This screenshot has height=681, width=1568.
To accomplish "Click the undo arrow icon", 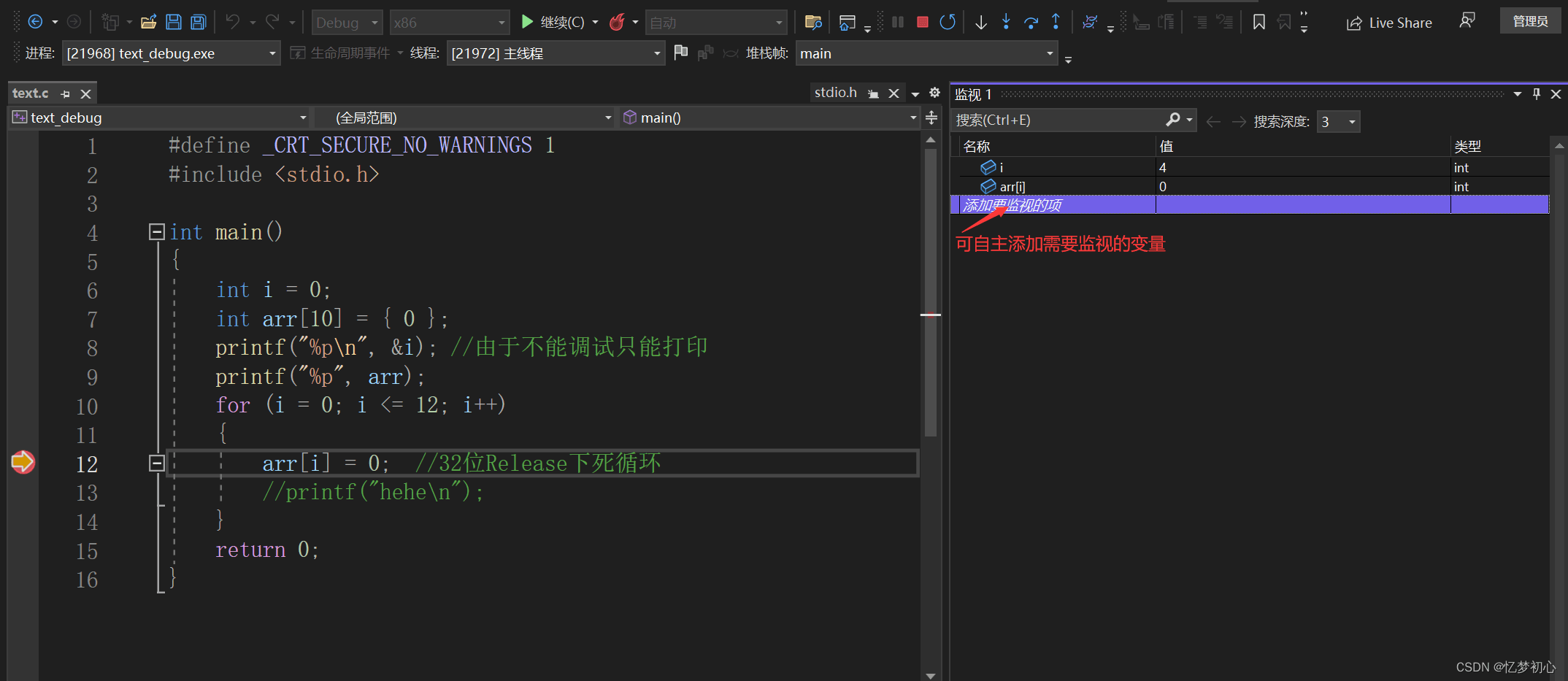I will 232,22.
